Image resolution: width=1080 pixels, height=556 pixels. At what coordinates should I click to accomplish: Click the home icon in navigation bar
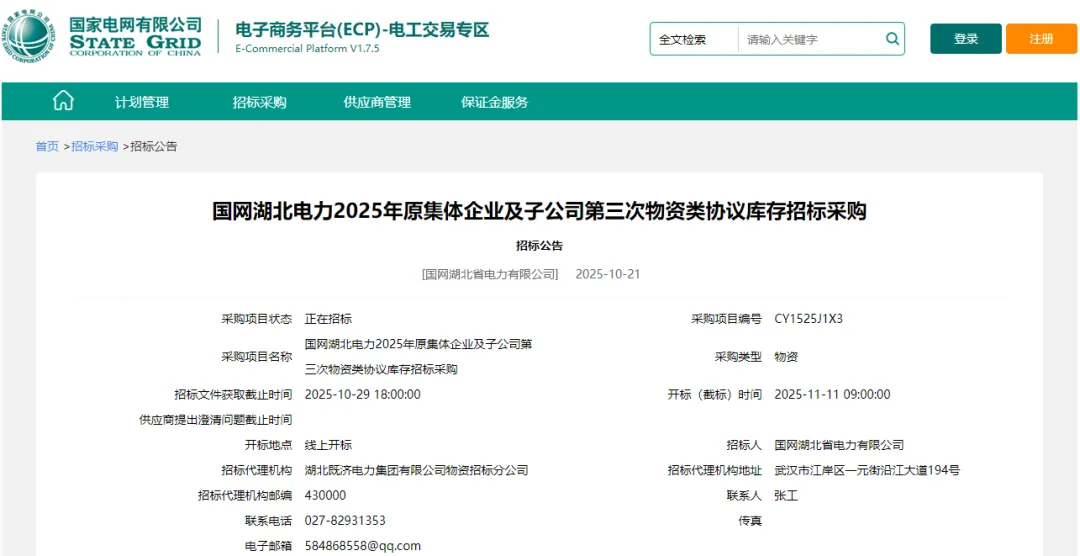tap(63, 101)
